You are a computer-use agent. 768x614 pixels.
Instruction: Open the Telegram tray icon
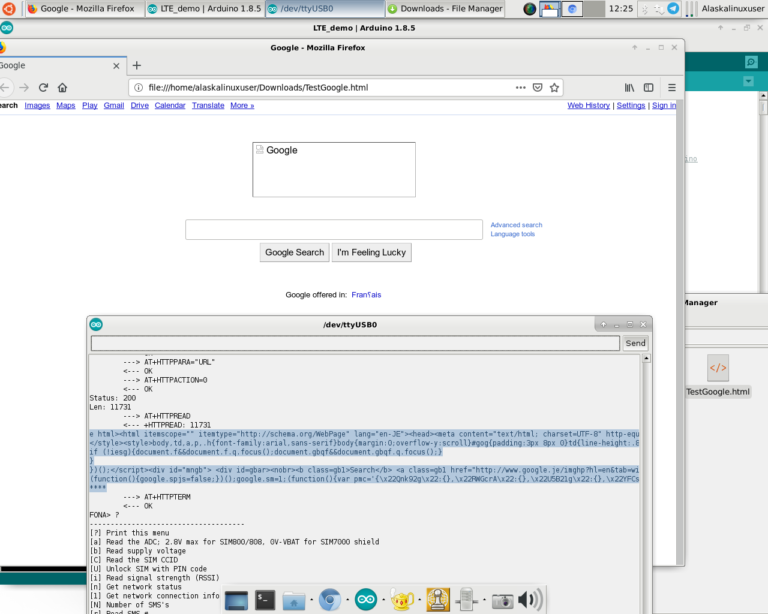tap(673, 8)
